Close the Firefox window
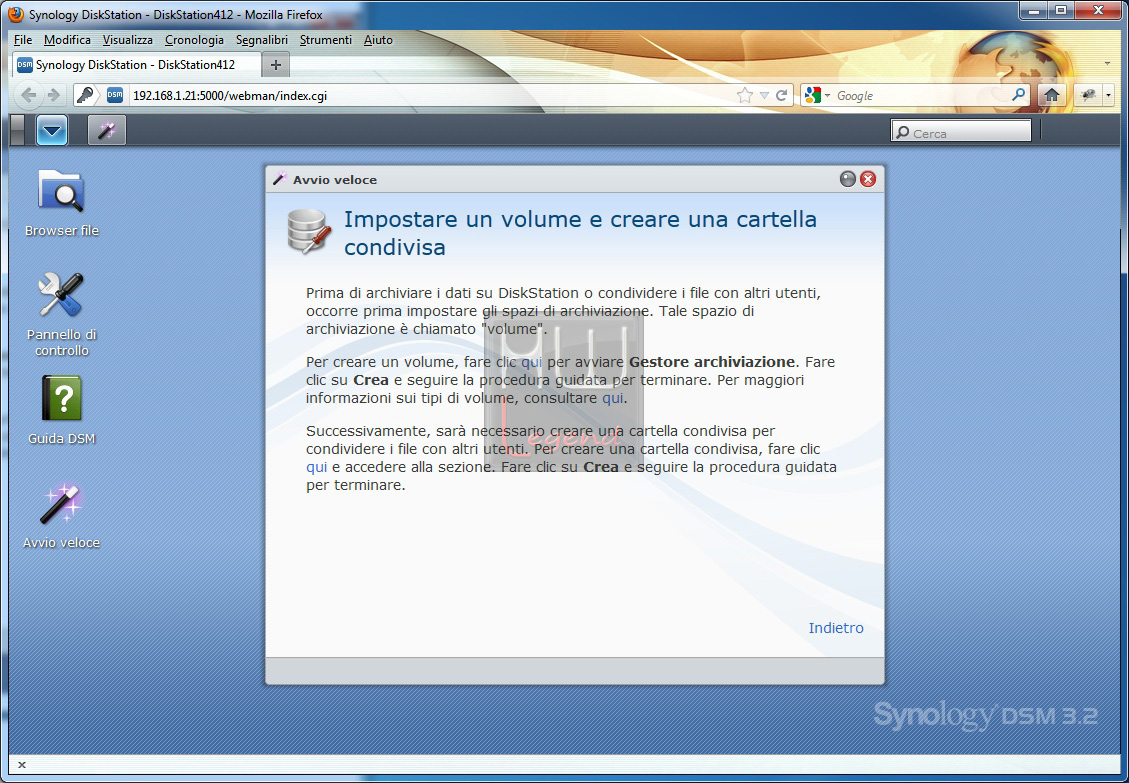The height and width of the screenshot is (783, 1129). click(x=1099, y=10)
